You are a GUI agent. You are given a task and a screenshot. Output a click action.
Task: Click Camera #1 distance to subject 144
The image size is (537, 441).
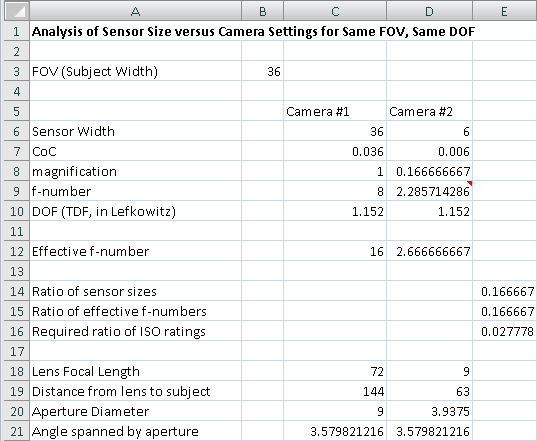click(335, 391)
